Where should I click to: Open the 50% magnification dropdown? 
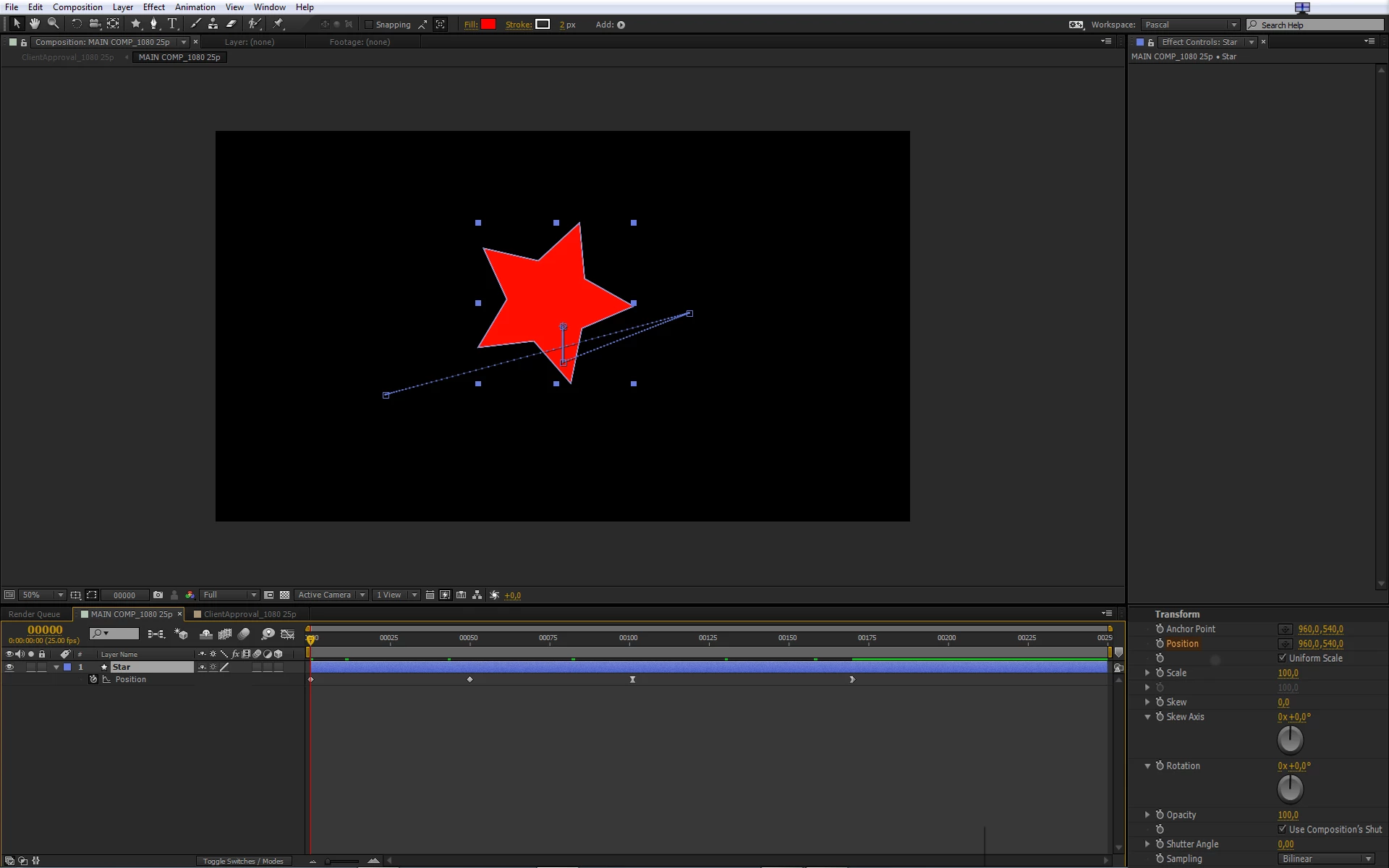[42, 595]
